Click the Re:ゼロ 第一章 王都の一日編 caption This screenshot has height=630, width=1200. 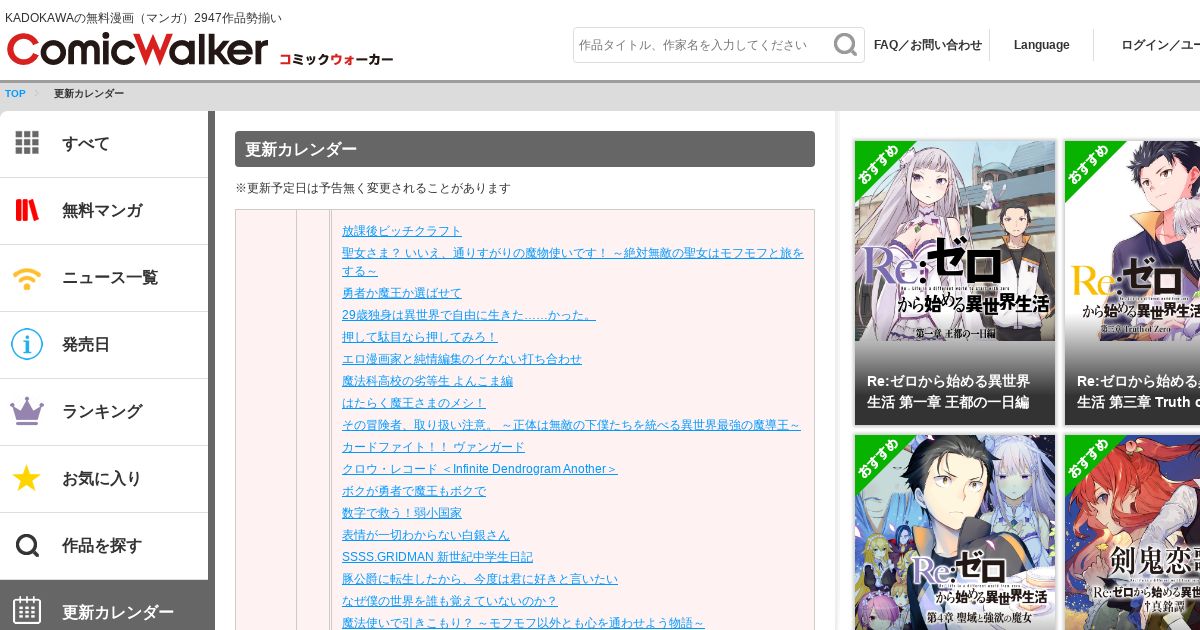[948, 391]
